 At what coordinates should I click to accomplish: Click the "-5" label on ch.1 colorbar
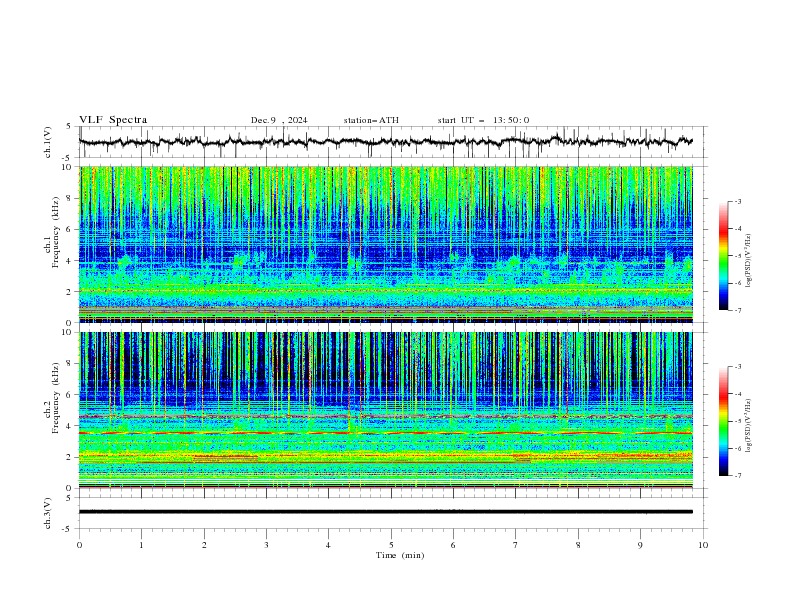(x=737, y=256)
